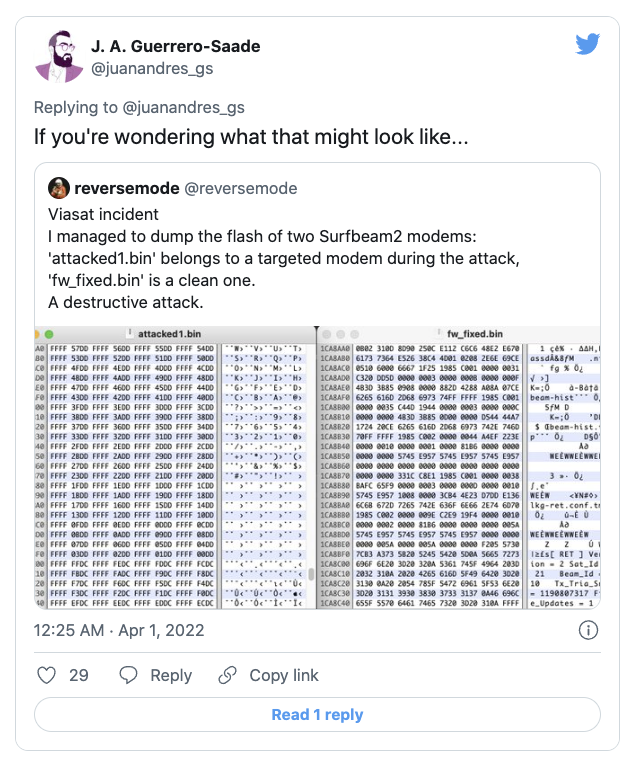
Task: Open the @juanandres_gs handle link
Action: [x=152, y=69]
